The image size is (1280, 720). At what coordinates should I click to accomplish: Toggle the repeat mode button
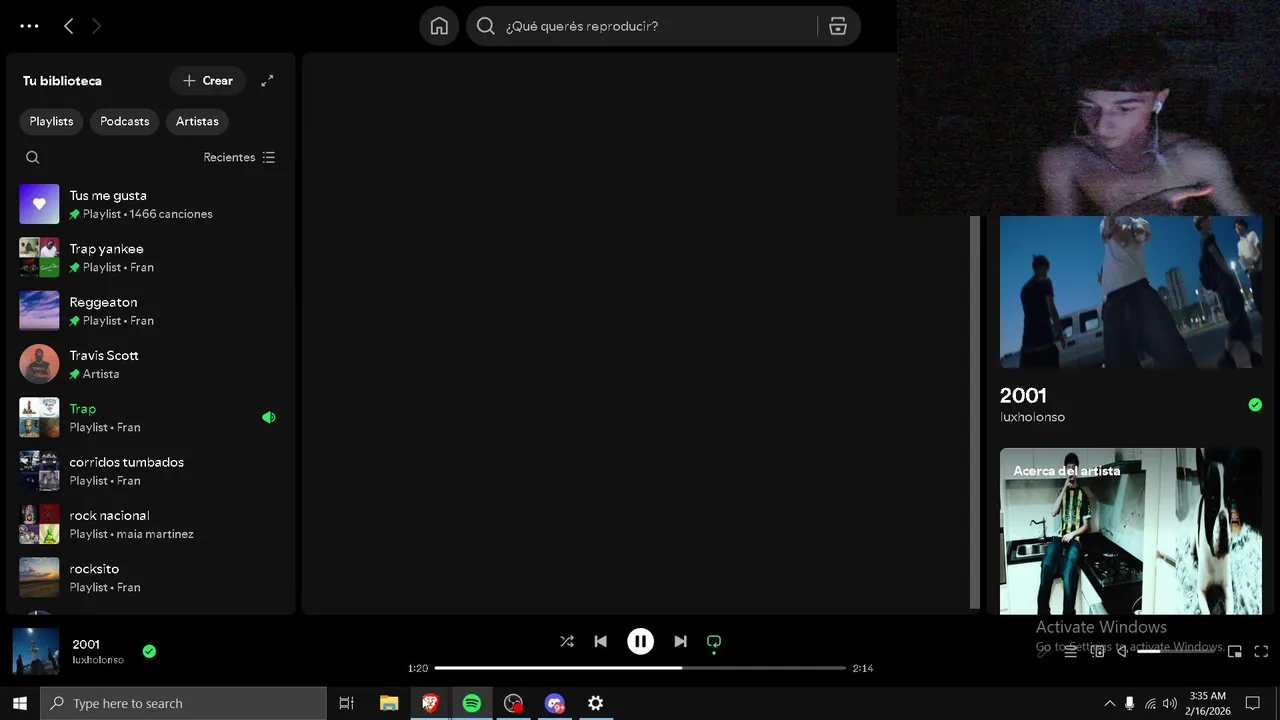(x=714, y=641)
